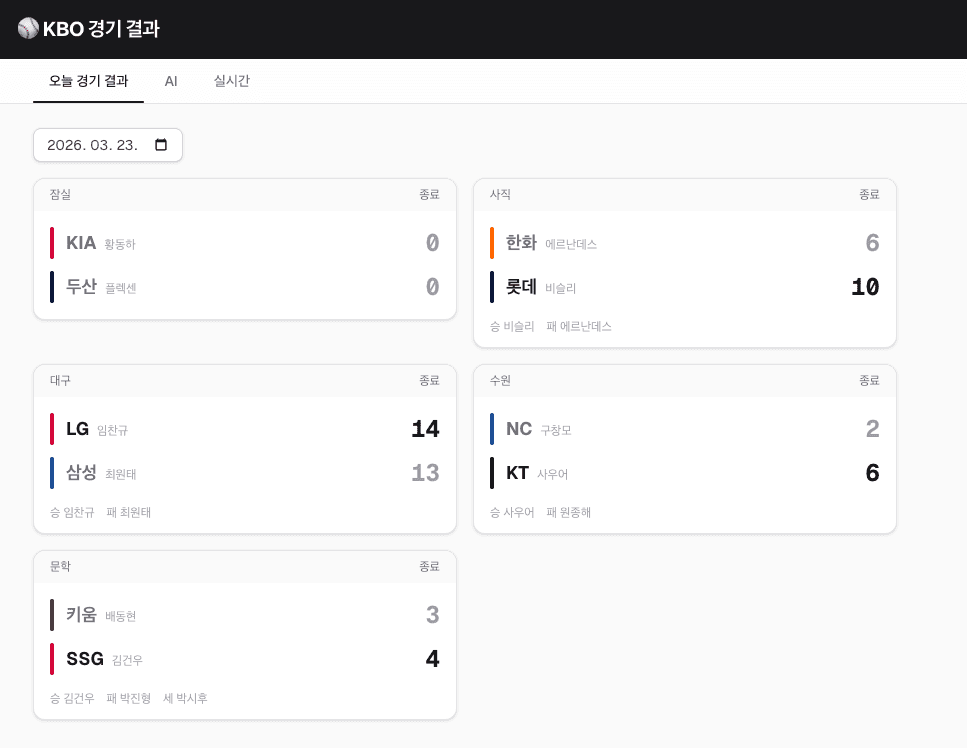Image resolution: width=967 pixels, height=748 pixels.
Task: Click losing pitcher 패 에르난데스
Action: coord(578,326)
